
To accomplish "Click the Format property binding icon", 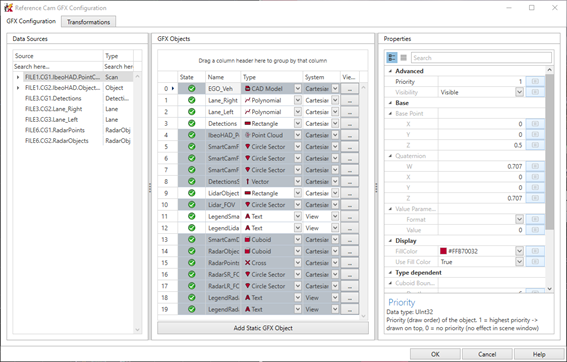I will [x=535, y=219].
